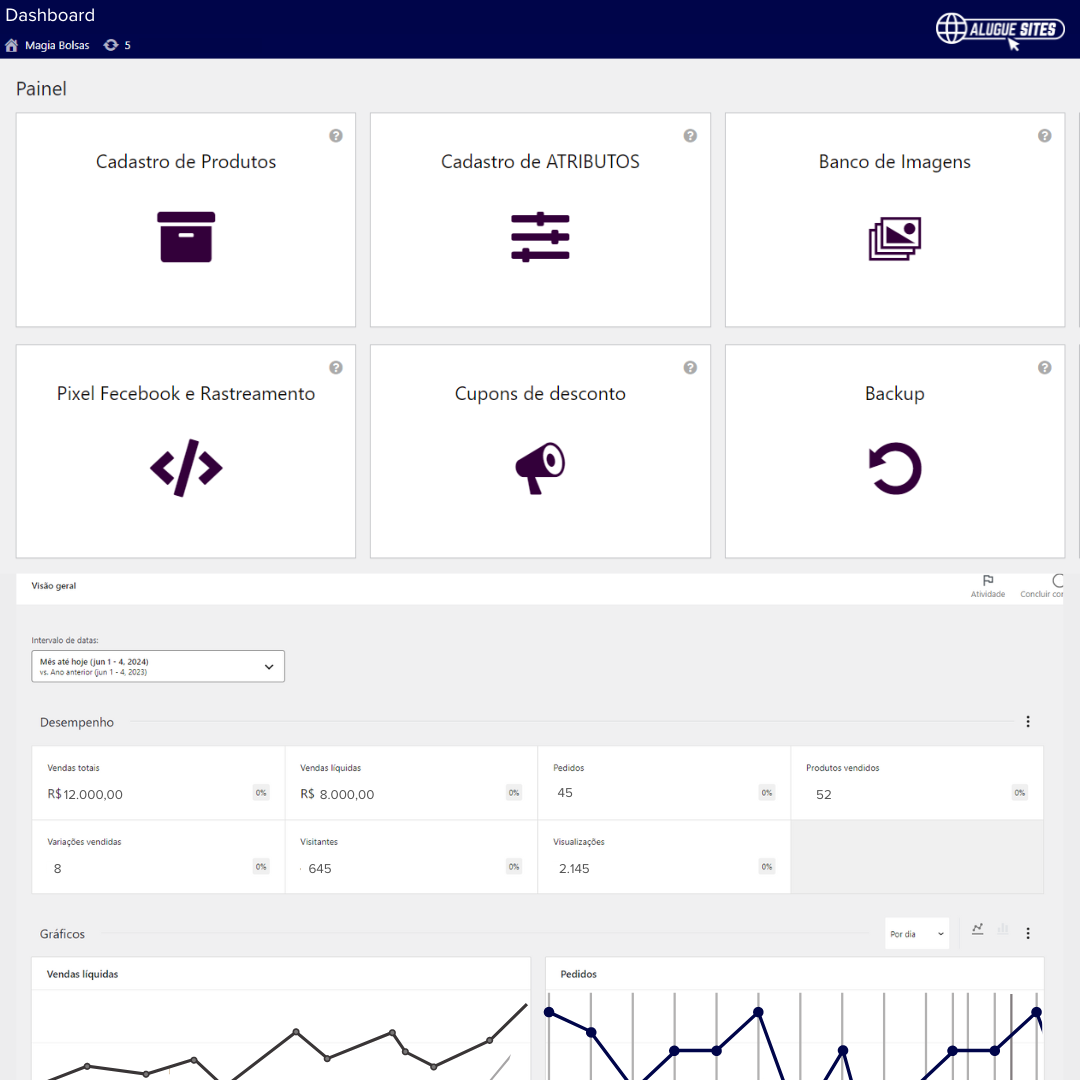This screenshot has height=1080, width=1080.
Task: Click the updates refresh icon showing 5
Action: click(110, 46)
